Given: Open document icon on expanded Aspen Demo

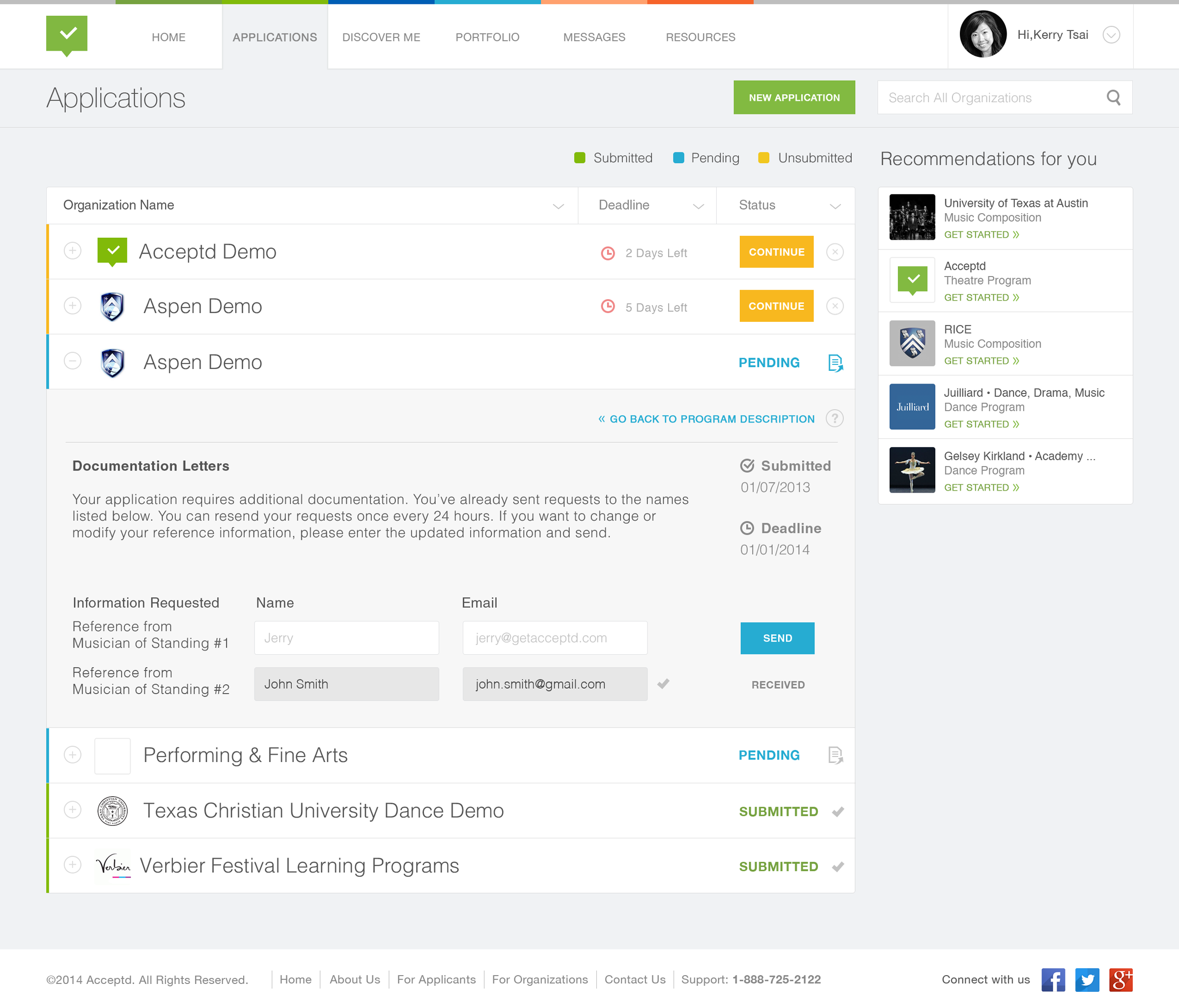Looking at the screenshot, I should point(835,363).
